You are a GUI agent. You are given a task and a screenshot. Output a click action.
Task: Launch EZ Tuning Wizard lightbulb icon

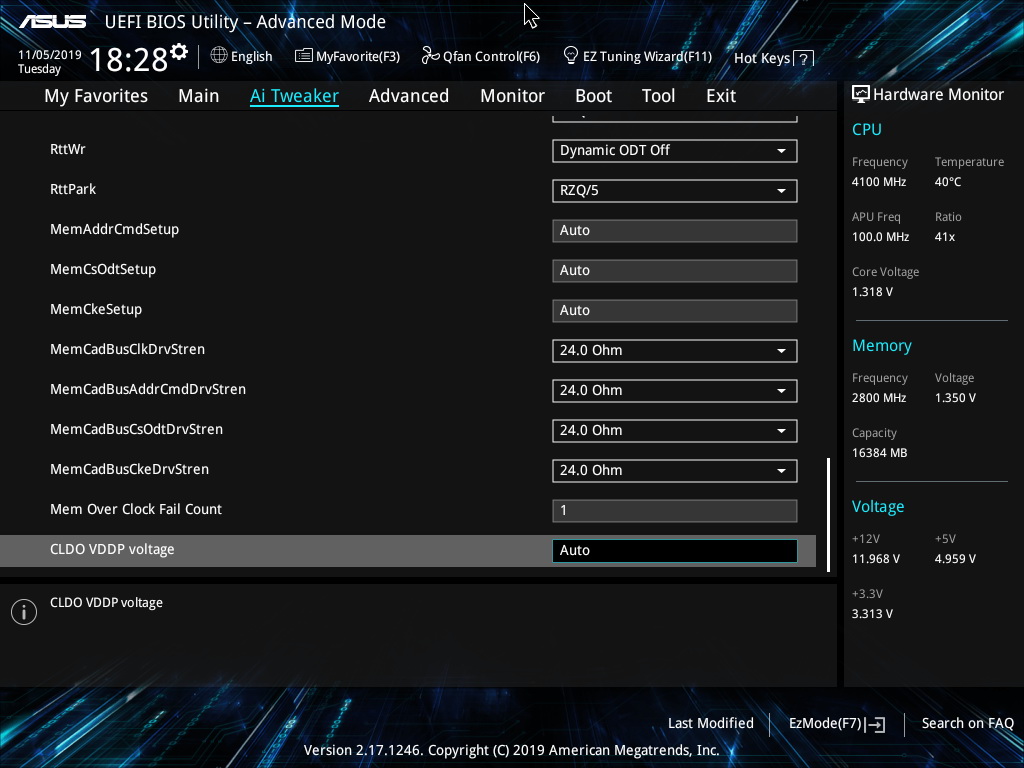(571, 56)
